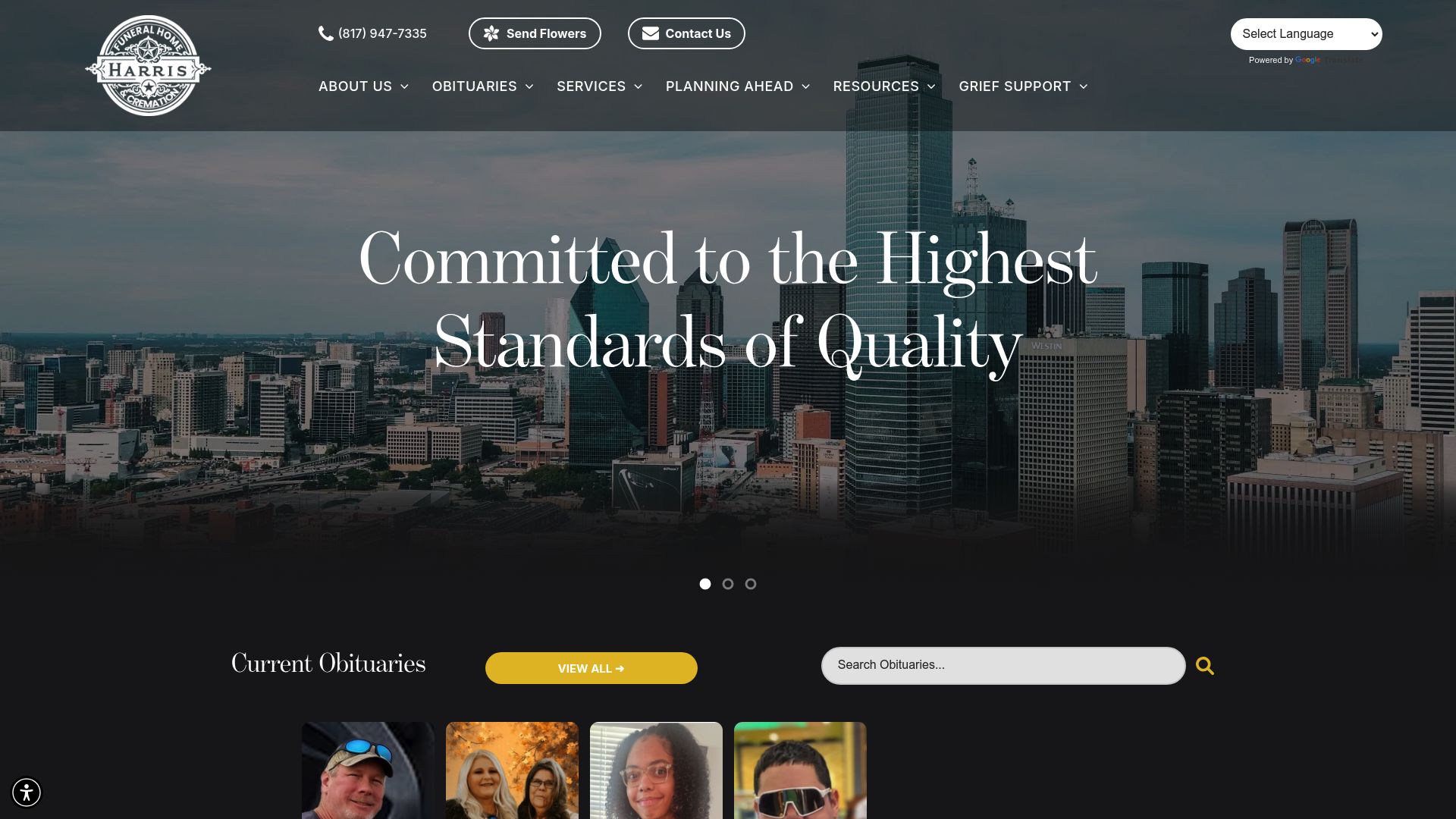
Task: Expand the Grief Support menu chevron
Action: [x=1084, y=86]
